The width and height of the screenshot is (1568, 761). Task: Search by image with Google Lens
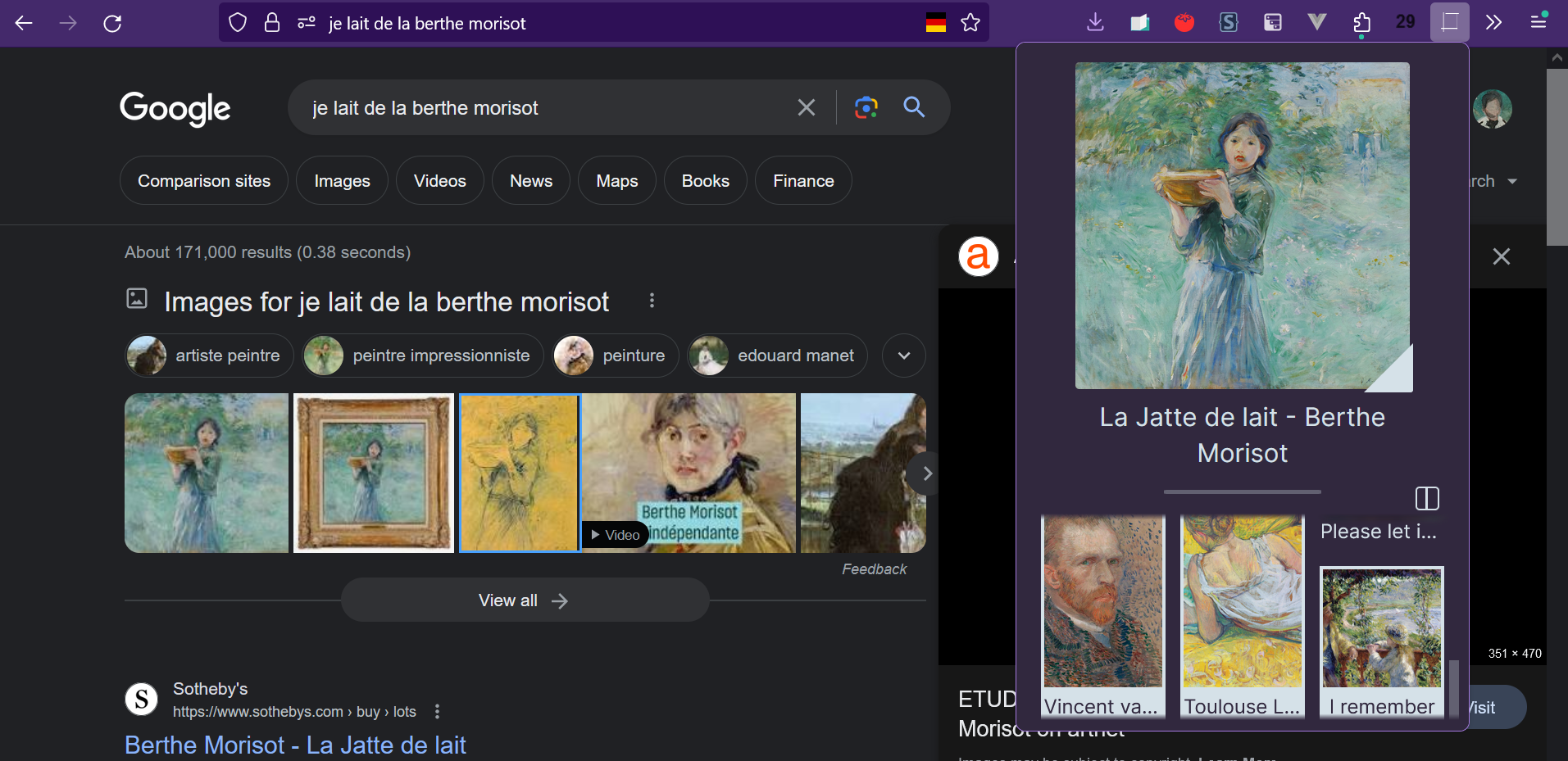(x=866, y=107)
